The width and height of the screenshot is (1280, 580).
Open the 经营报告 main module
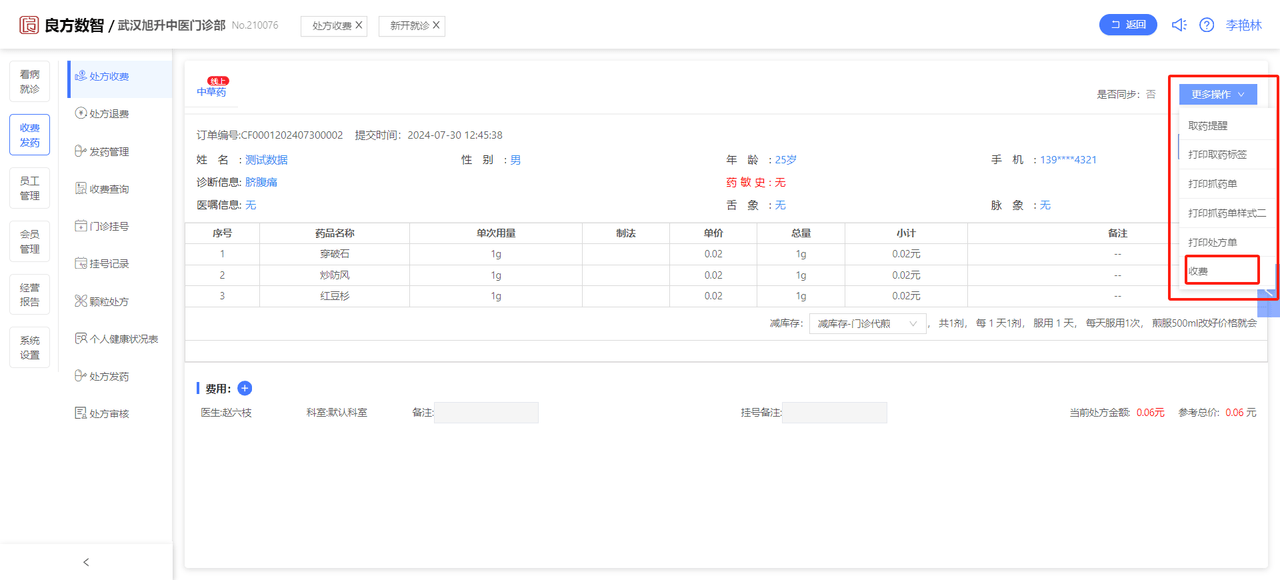30,294
